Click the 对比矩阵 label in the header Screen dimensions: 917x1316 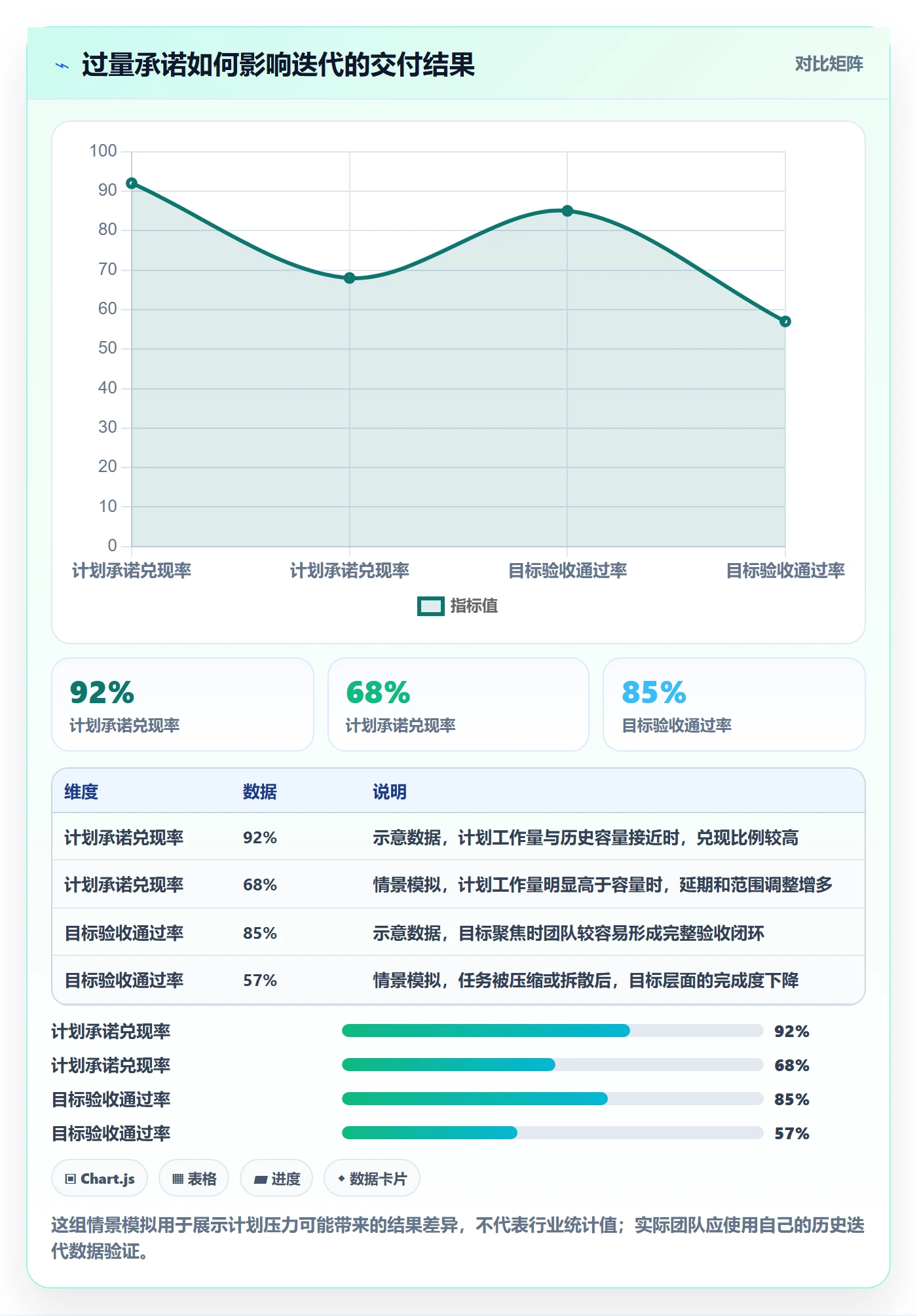pyautogui.click(x=829, y=64)
